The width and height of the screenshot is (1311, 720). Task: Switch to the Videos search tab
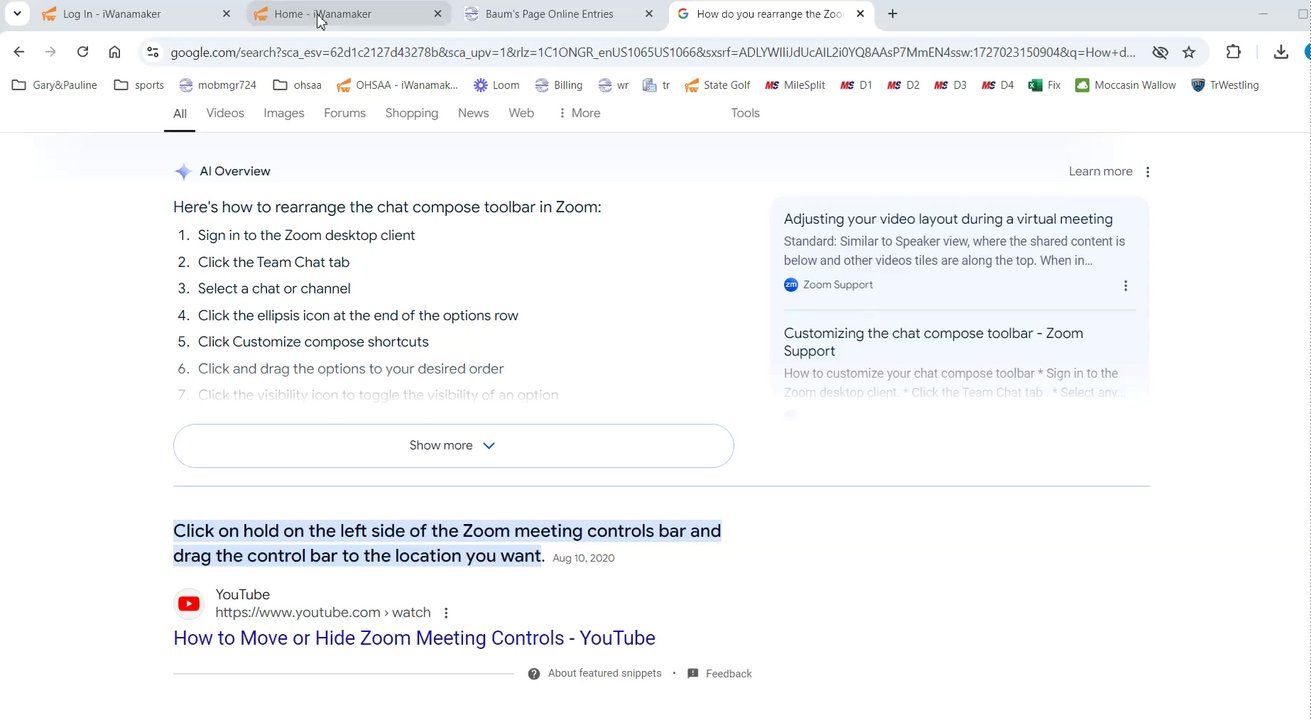pos(225,113)
